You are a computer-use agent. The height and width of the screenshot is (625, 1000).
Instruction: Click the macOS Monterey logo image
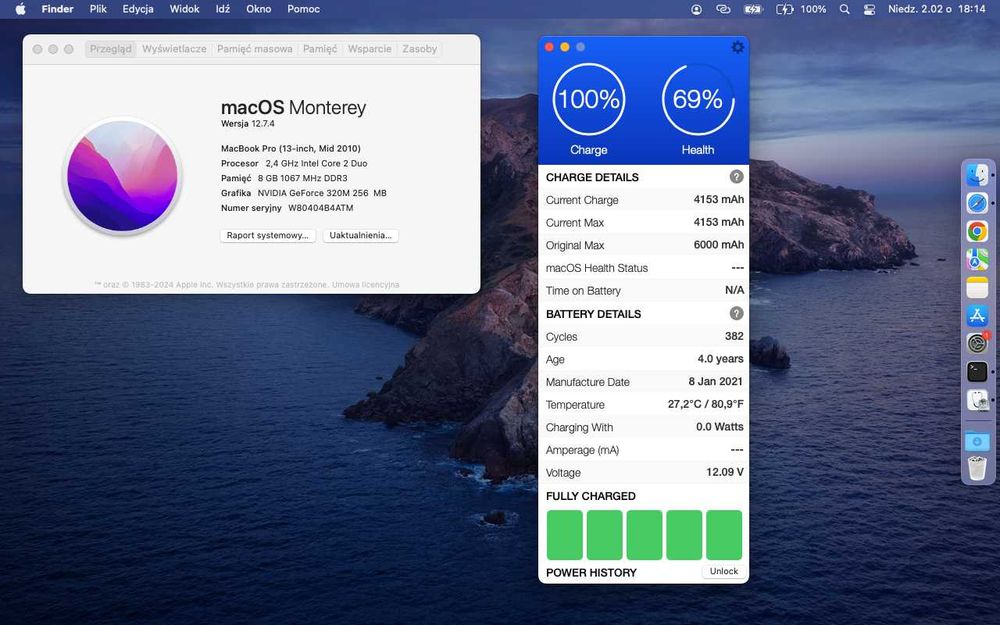122,176
